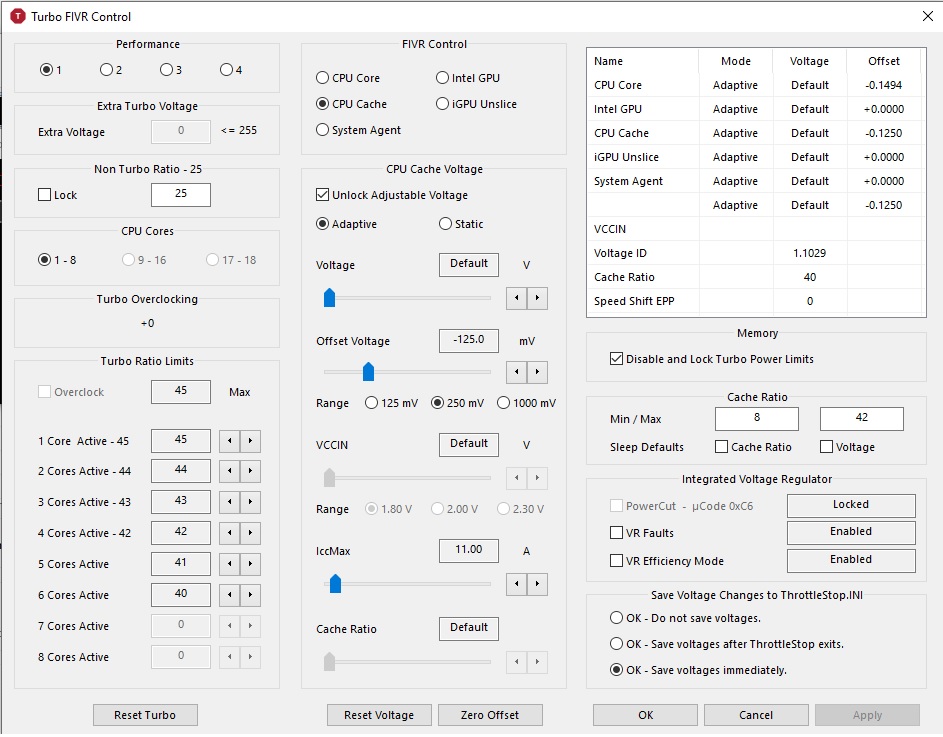Select Performance profile 2
Screen dimensions: 943x737
coord(111,70)
